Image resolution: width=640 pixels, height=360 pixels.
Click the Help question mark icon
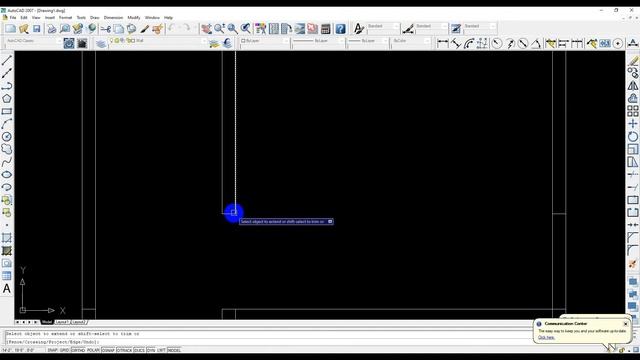tap(340, 29)
